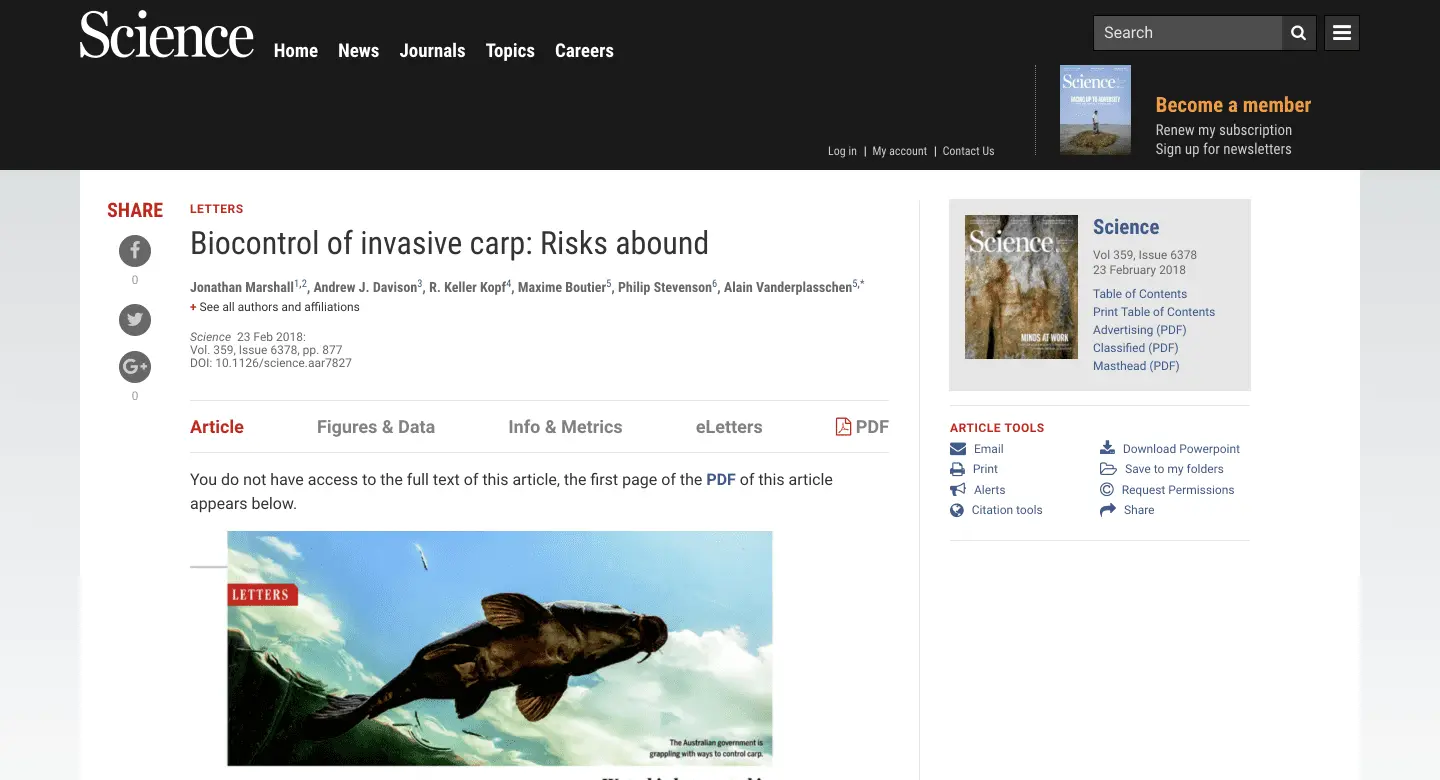Open the Journals menu
The width and height of the screenshot is (1440, 780).
(x=432, y=51)
